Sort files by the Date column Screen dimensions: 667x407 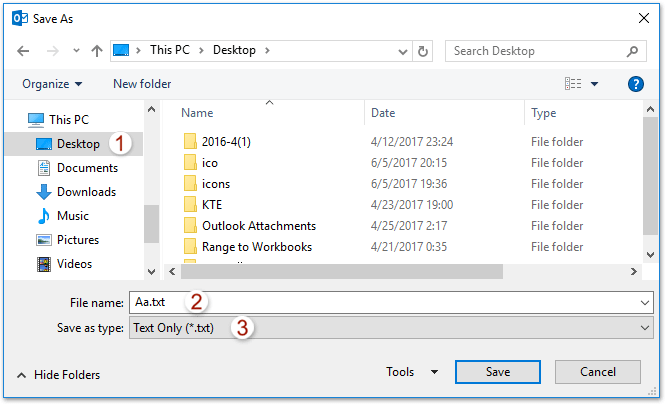[384, 113]
